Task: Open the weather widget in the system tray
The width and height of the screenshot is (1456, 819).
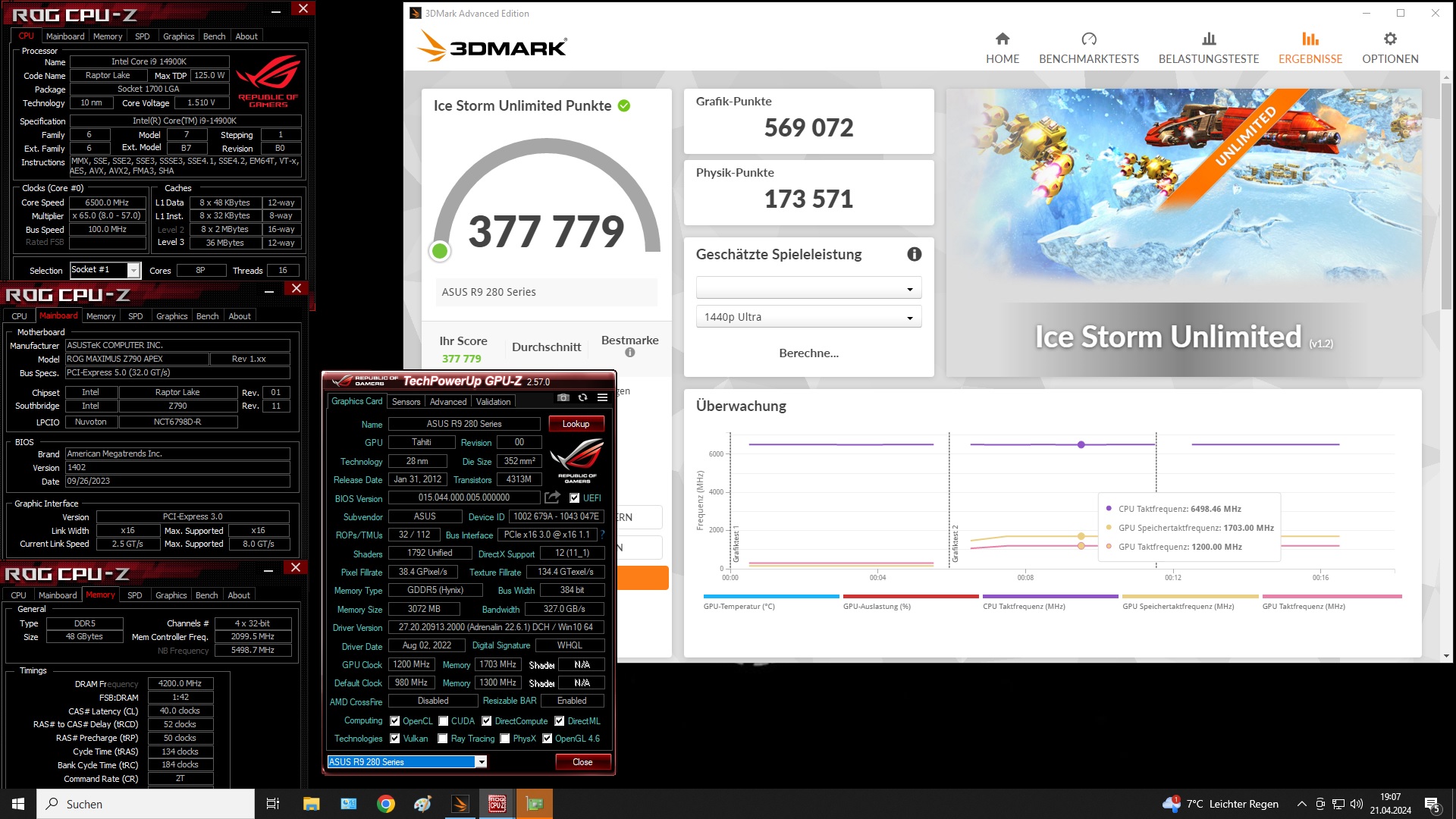Action: [1220, 804]
